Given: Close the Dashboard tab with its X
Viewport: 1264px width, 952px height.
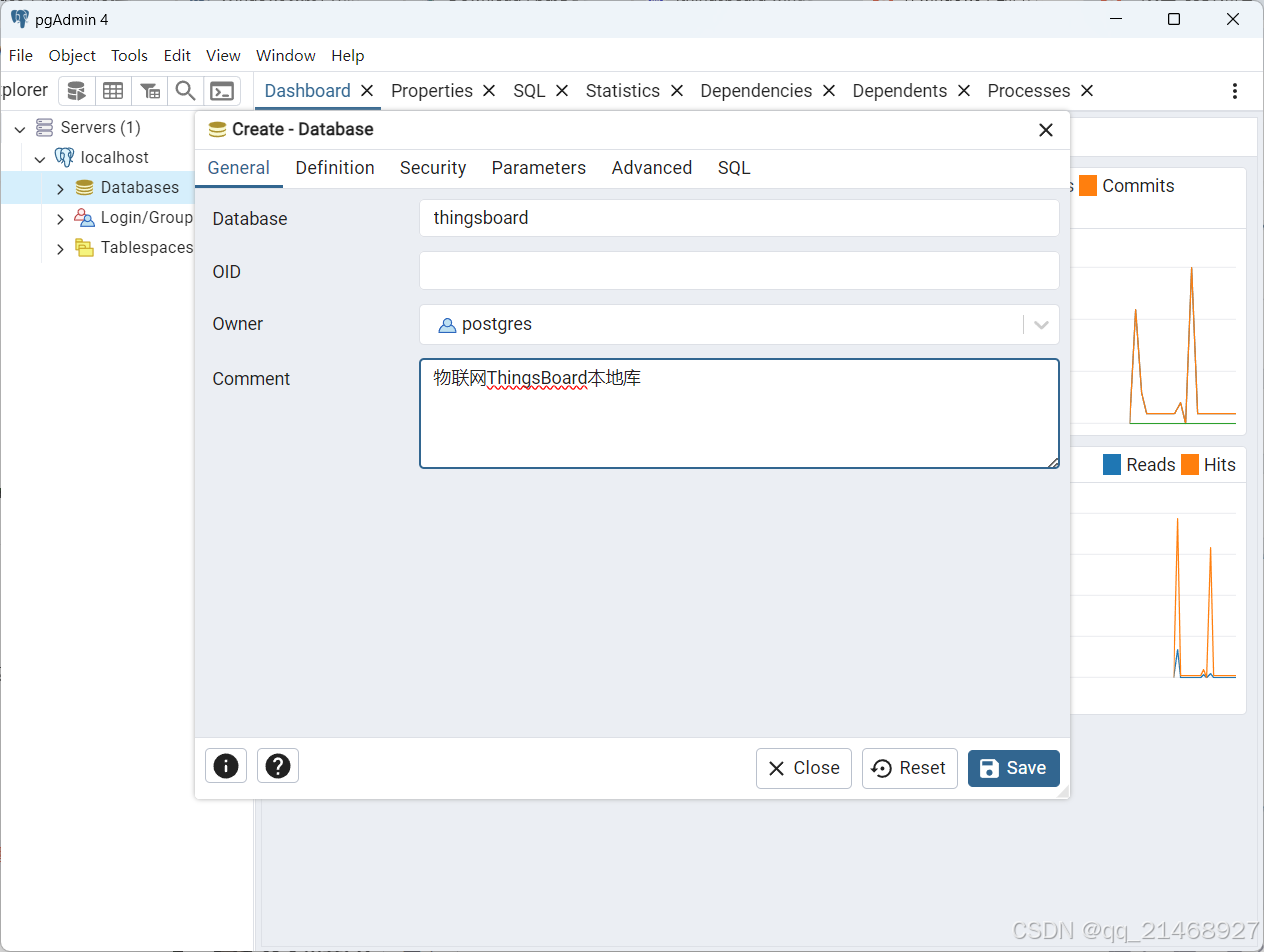Looking at the screenshot, I should point(367,91).
